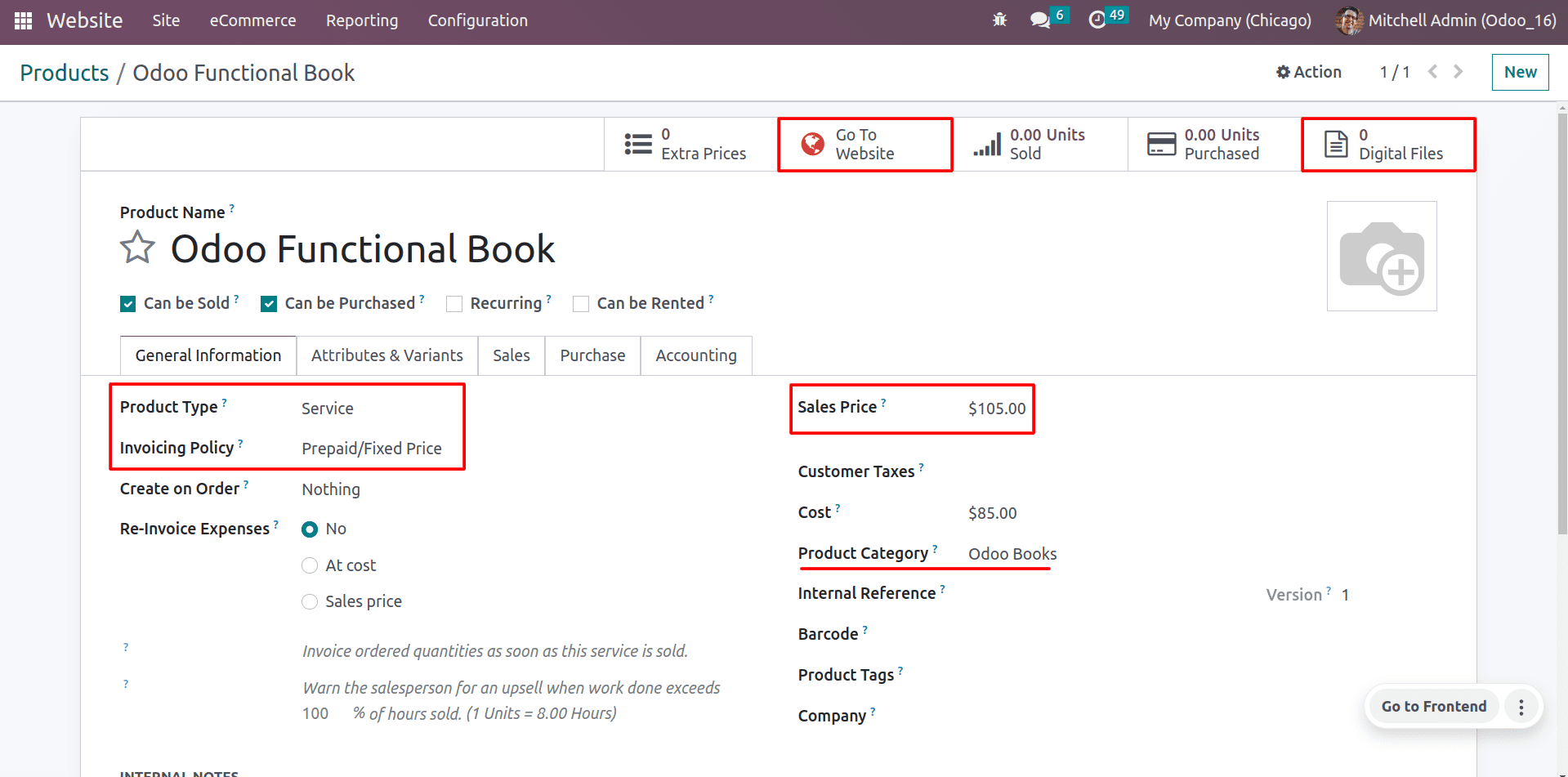
Task: Open the Reporting menu
Action: (362, 20)
